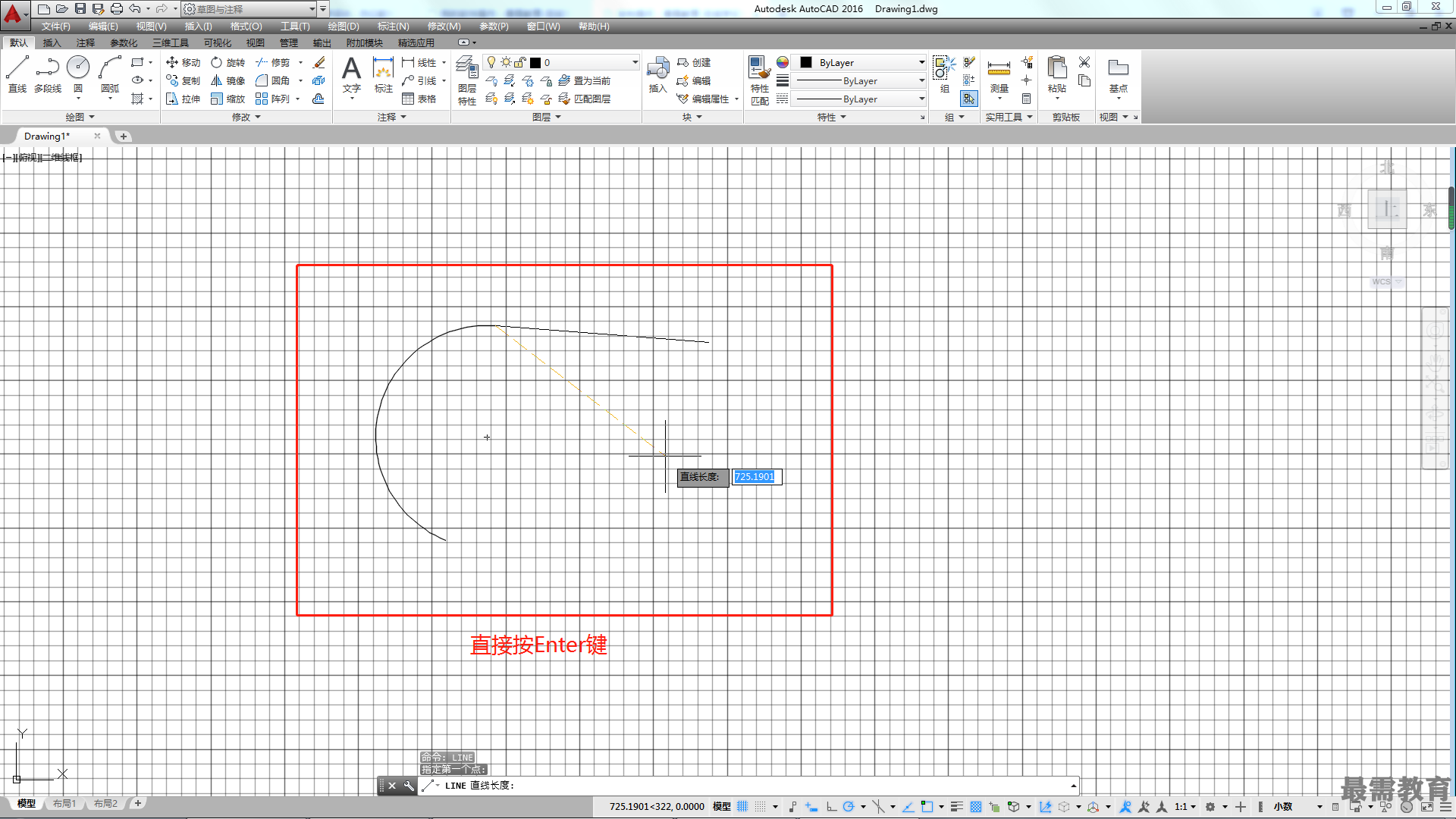Click the 修剪 (Trim) tool
This screenshot has height=819, width=1456.
(273, 62)
